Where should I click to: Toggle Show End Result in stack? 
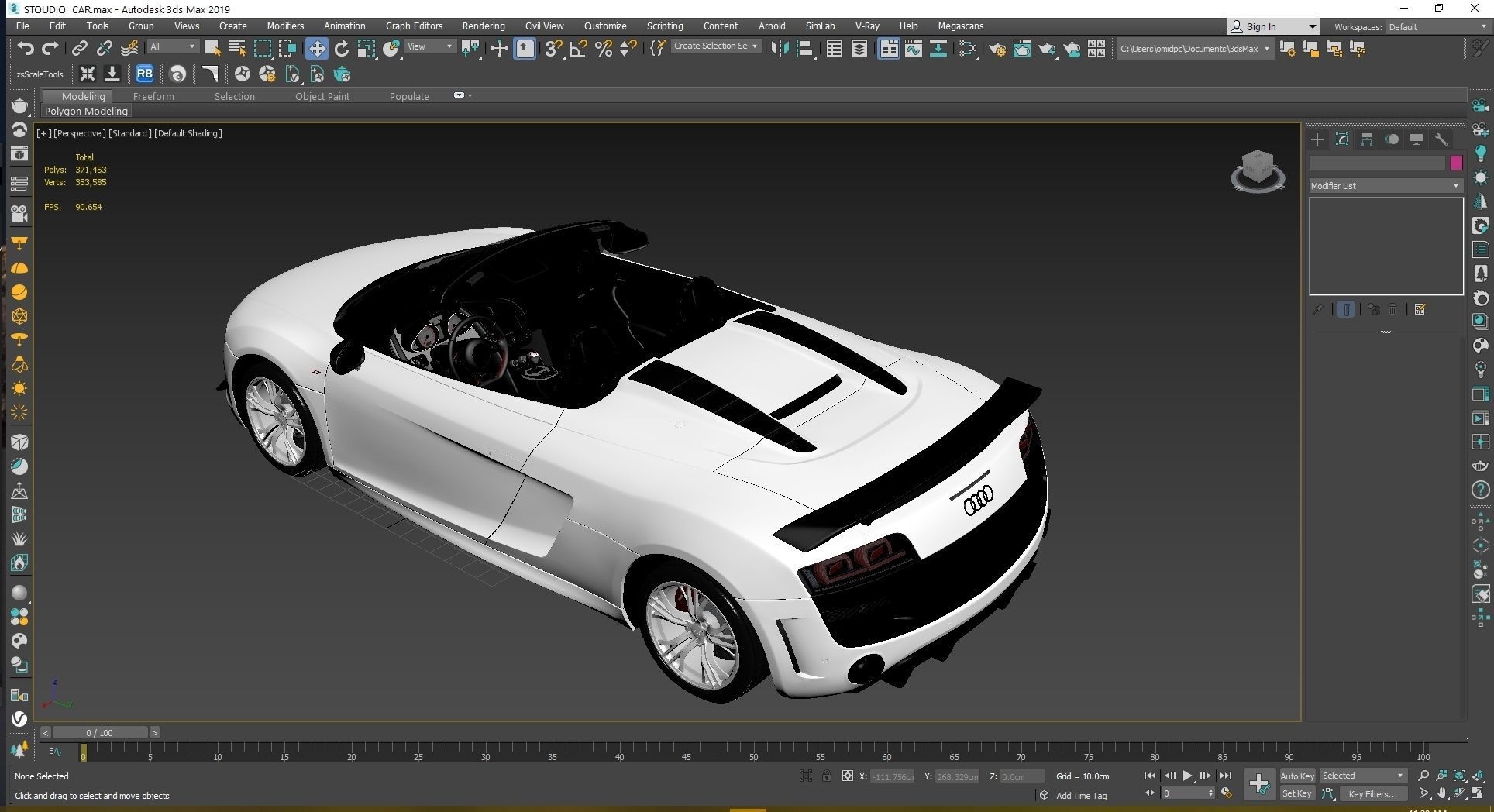1346,309
